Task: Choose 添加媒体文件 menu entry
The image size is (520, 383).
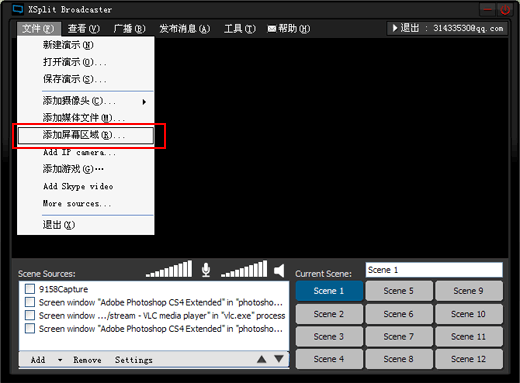Action: 86,118
